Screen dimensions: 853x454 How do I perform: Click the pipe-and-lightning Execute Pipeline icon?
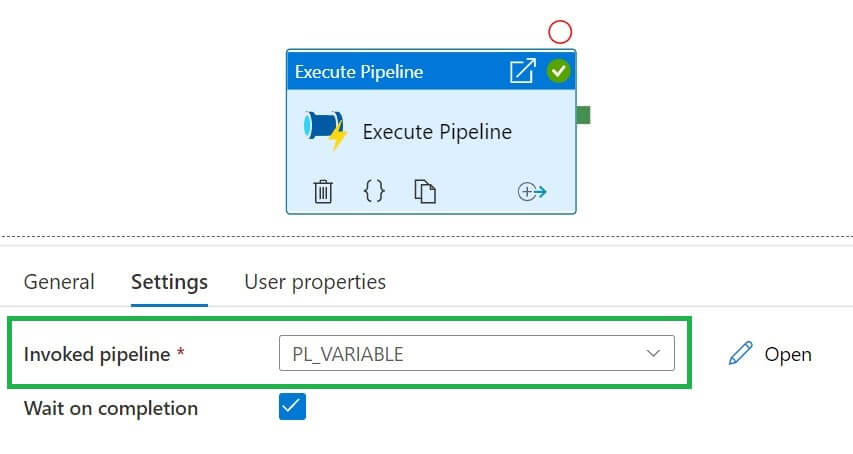pos(325,131)
